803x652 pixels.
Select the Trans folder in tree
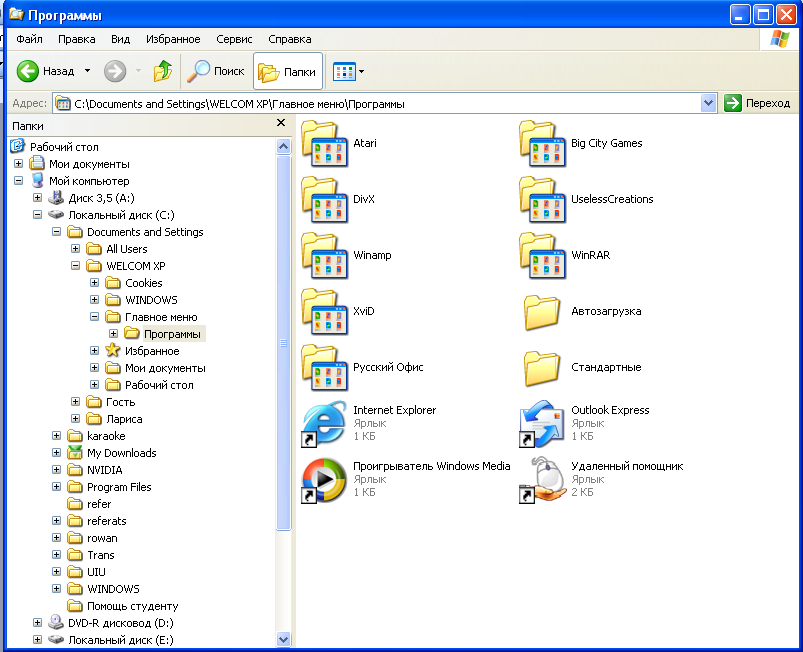(x=100, y=555)
